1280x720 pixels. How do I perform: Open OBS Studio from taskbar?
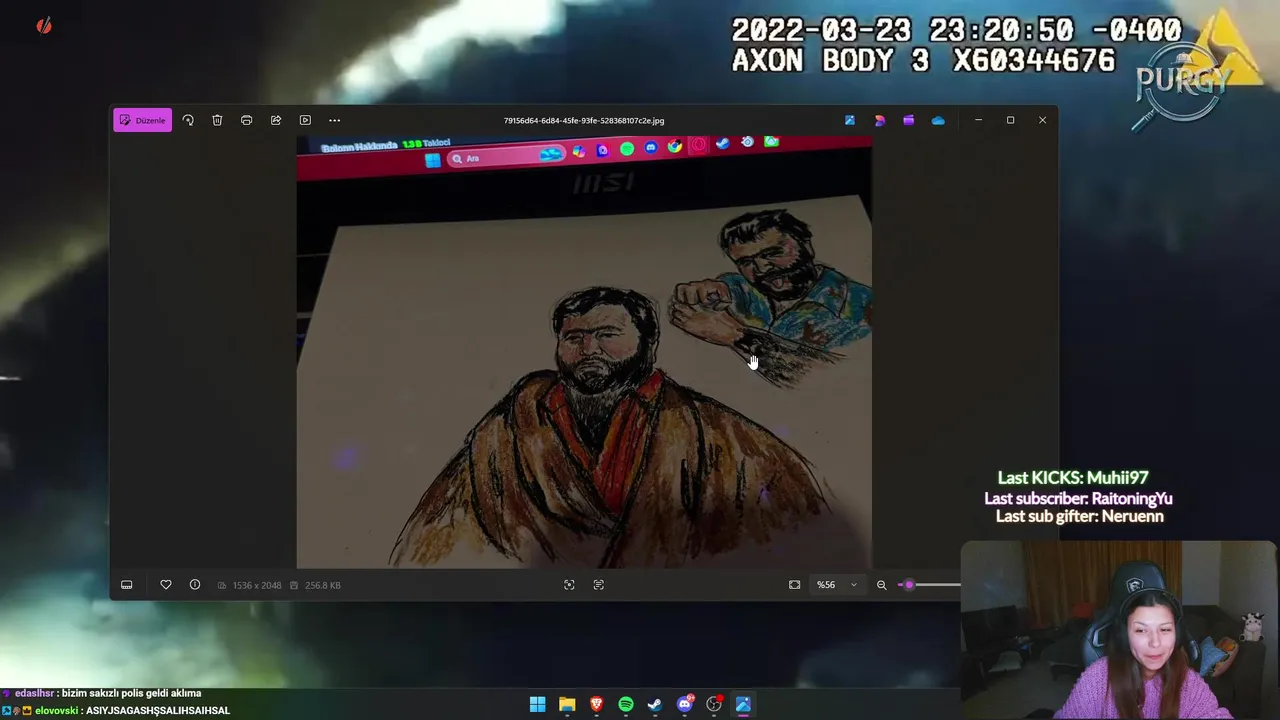click(714, 704)
